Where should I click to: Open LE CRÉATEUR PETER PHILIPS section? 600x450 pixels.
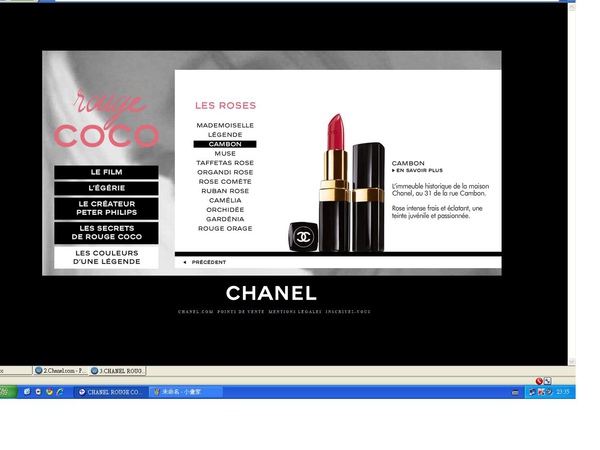click(106, 208)
